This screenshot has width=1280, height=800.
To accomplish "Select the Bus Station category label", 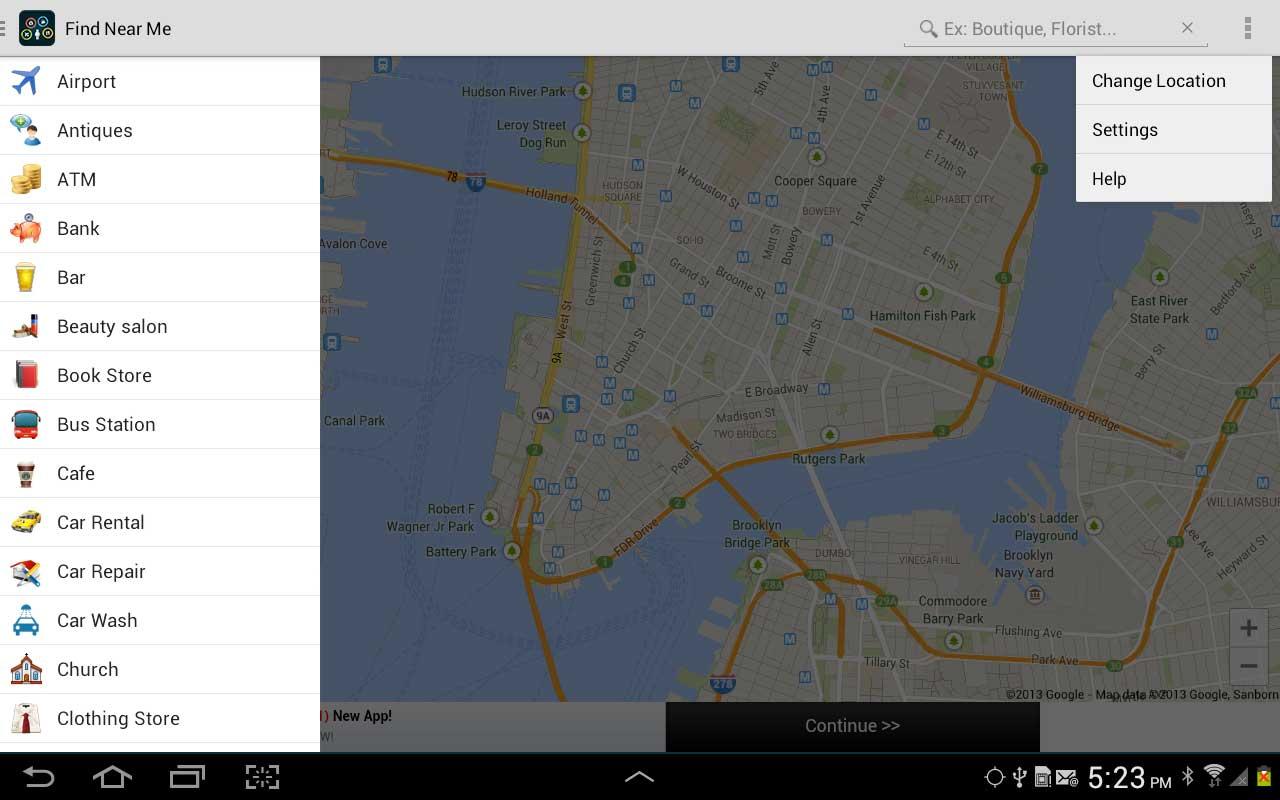I will pos(106,424).
